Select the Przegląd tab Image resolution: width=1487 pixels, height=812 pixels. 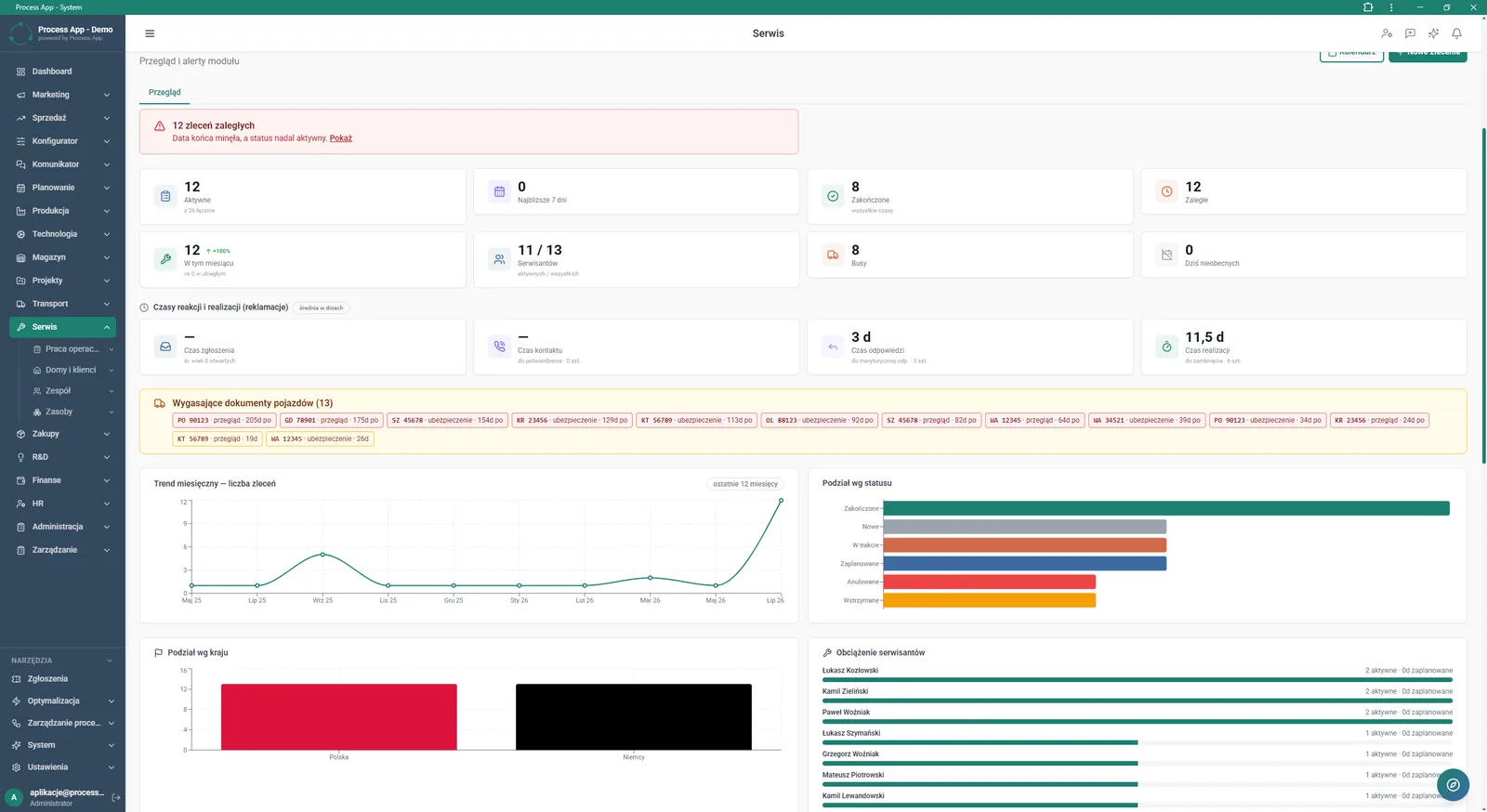pos(164,92)
